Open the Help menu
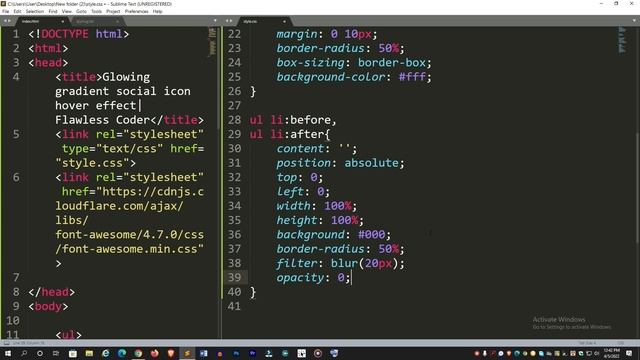Screen dimensions: 640x360 coord(158,11)
